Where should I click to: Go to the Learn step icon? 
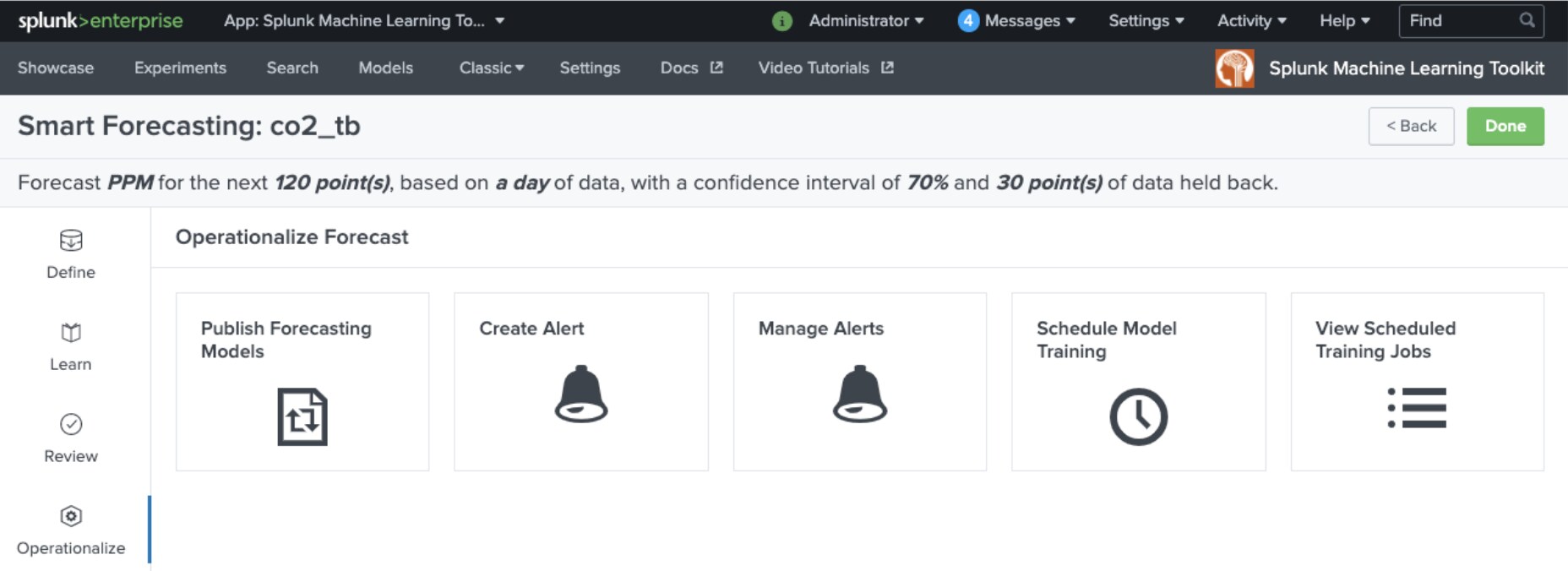pos(71,333)
